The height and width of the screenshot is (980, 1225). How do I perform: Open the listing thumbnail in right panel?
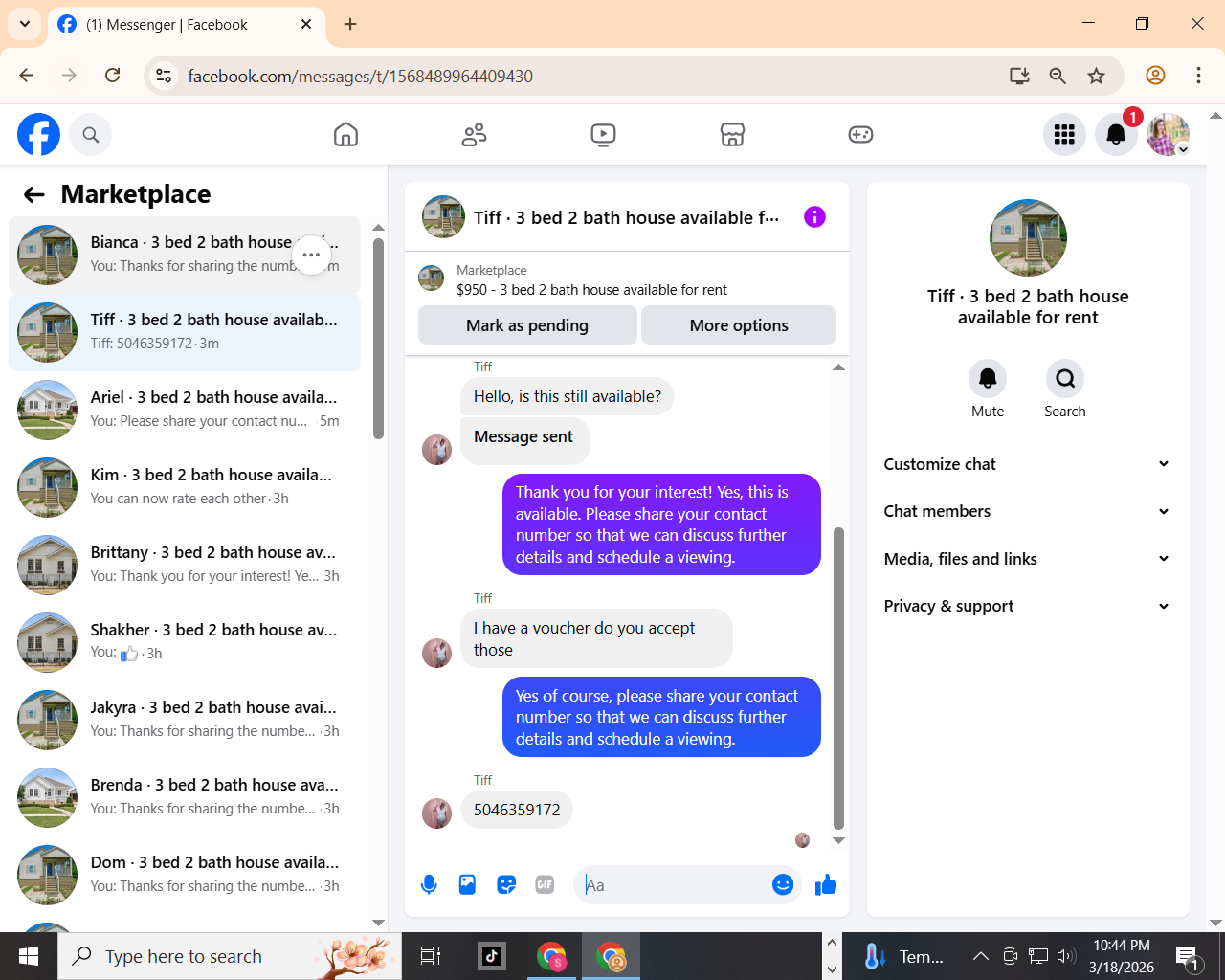point(1028,237)
